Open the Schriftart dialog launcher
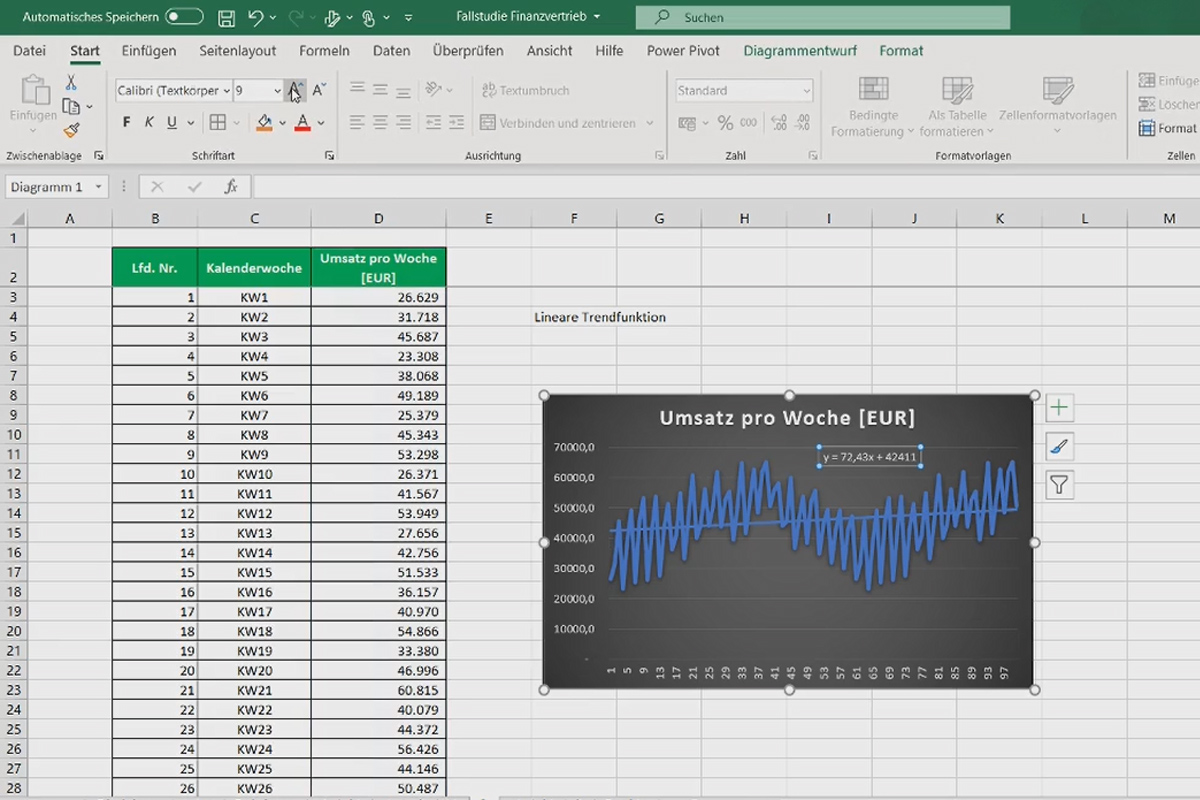The height and width of the screenshot is (800, 1200). click(x=330, y=156)
